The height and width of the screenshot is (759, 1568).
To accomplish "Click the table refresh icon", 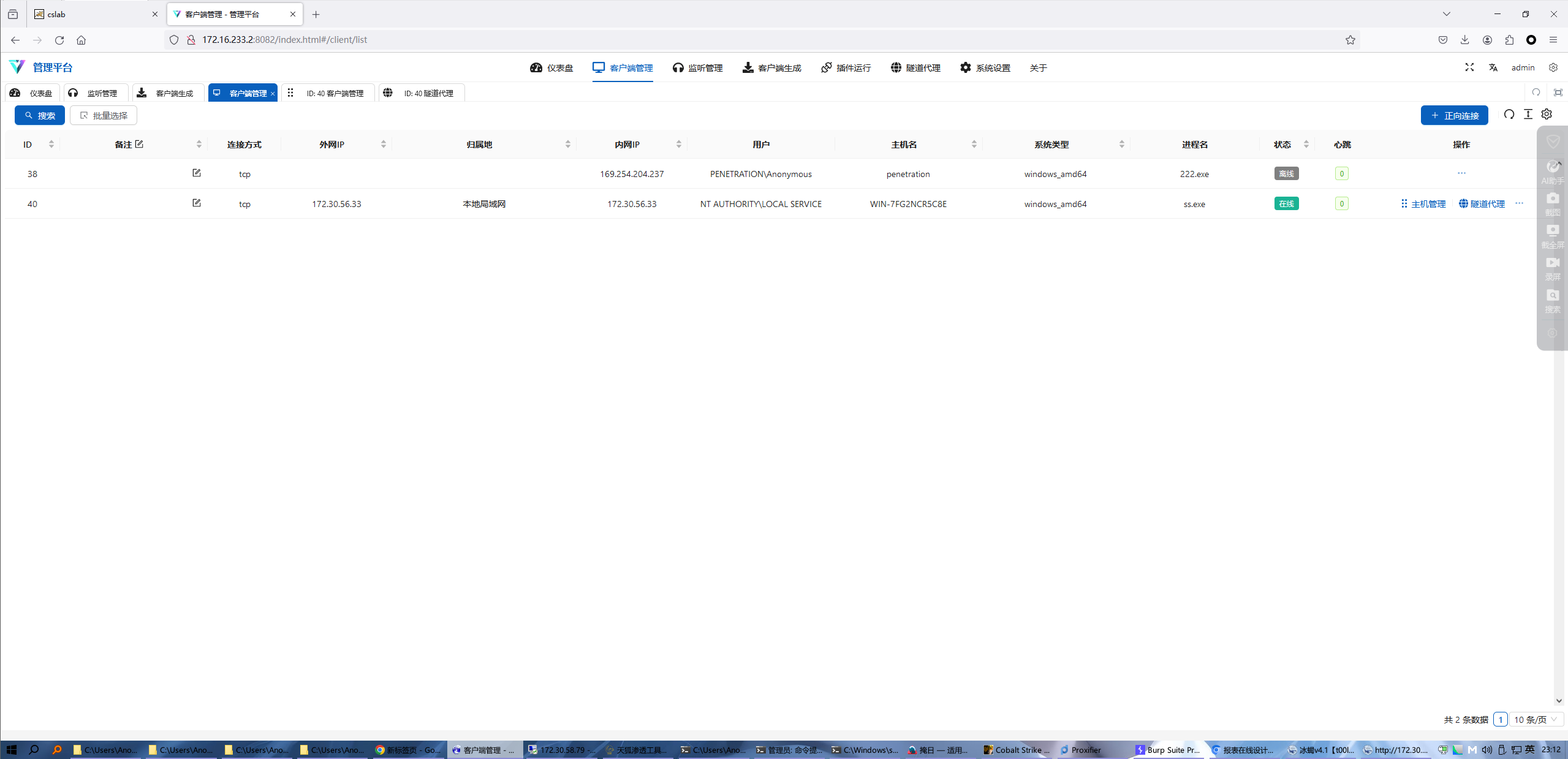I will 1509,115.
